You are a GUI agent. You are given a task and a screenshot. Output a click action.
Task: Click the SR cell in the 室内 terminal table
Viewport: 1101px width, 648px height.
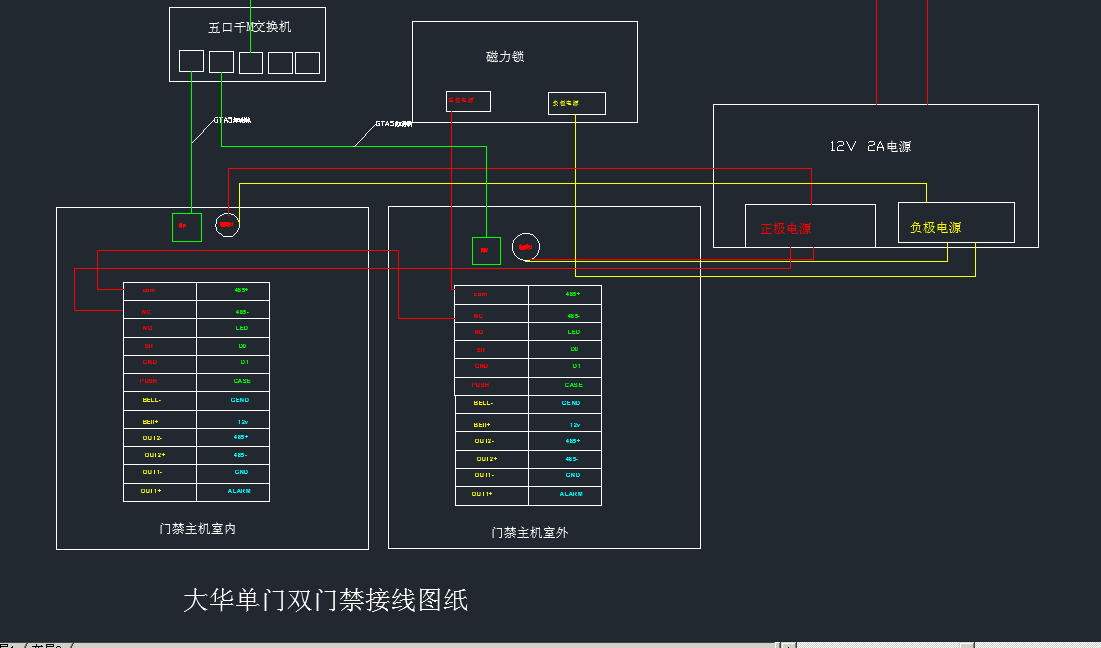pos(159,346)
